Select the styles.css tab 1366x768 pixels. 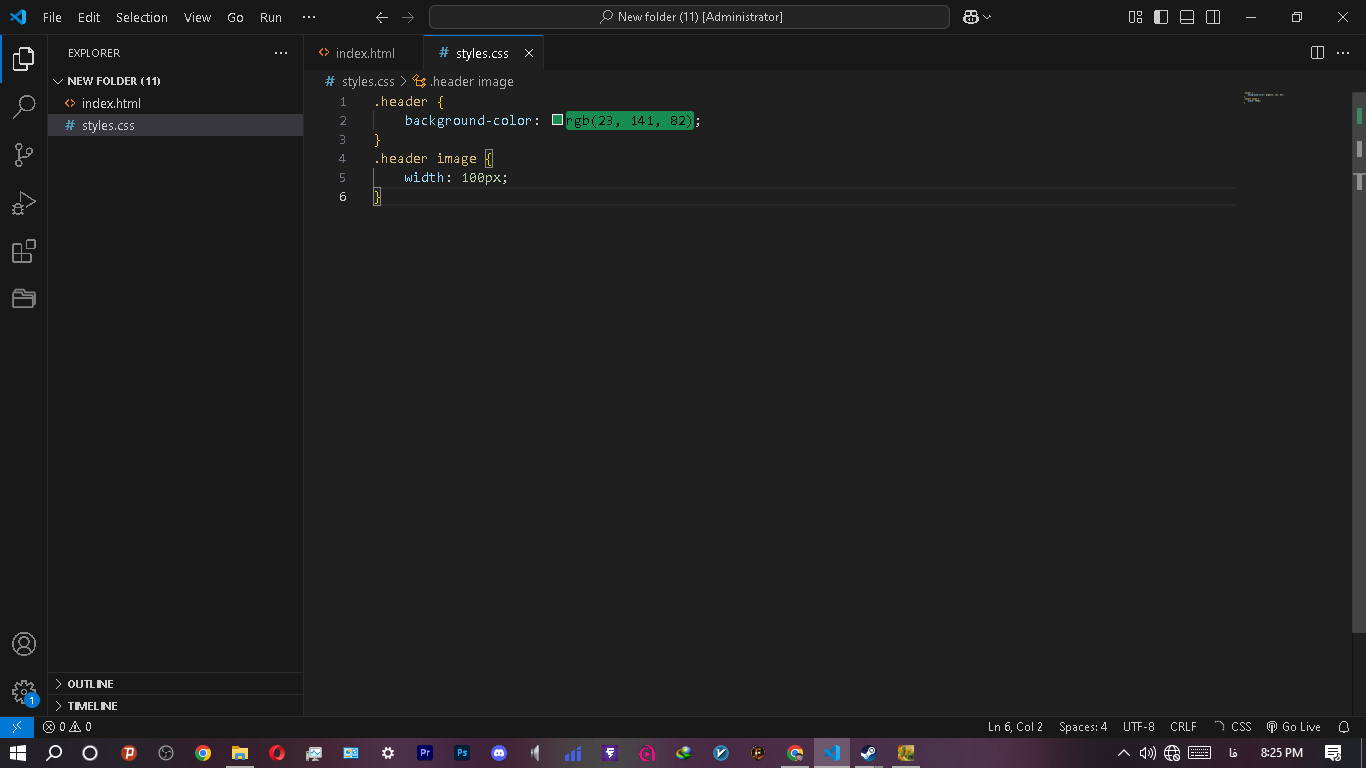click(481, 53)
